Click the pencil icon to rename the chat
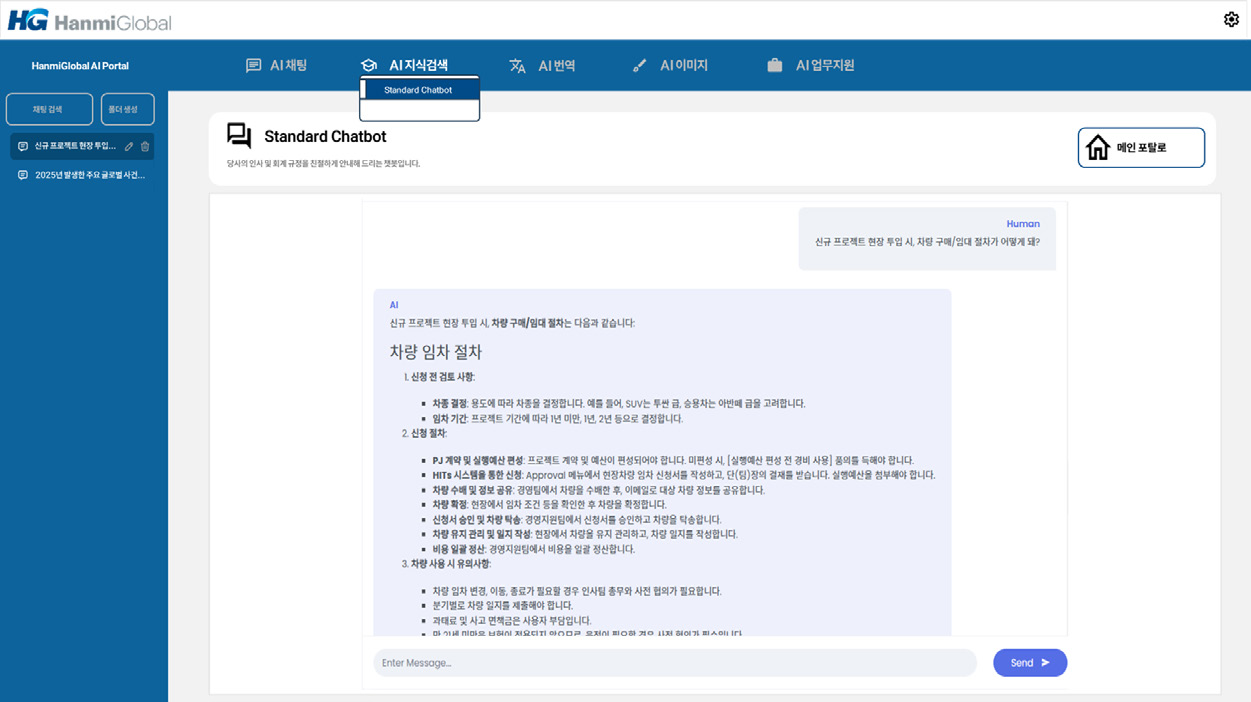Screen dimensions: 1251x702 pyautogui.click(x=129, y=147)
